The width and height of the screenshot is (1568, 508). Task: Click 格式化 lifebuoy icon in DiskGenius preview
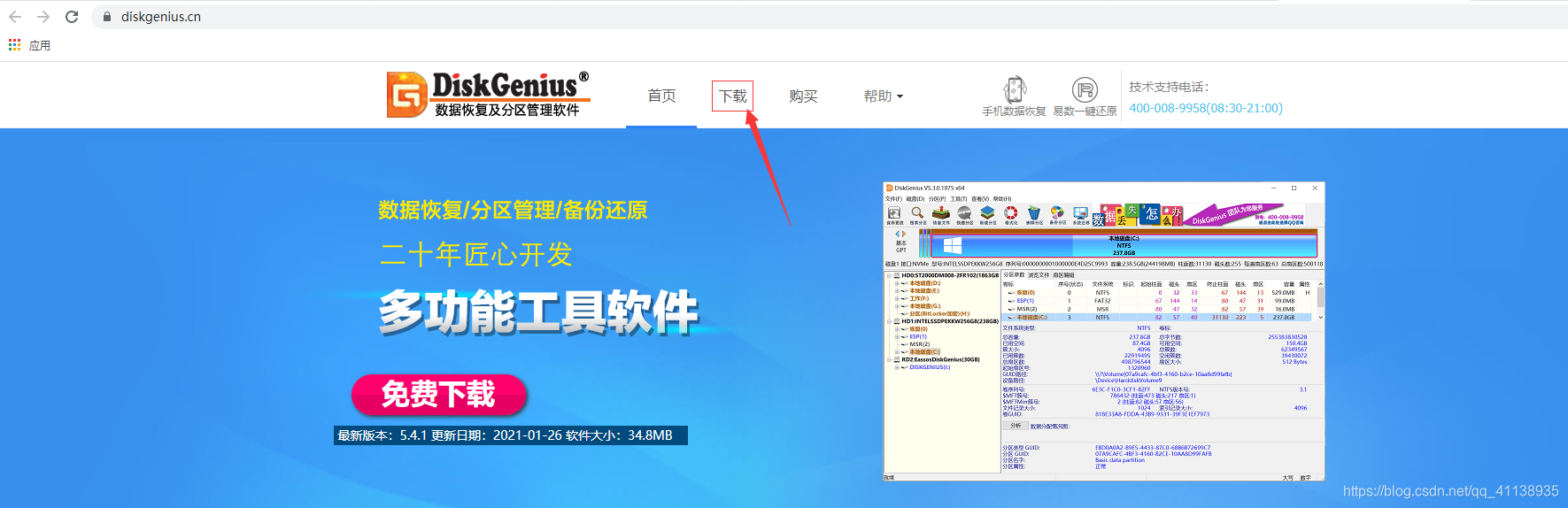(x=1011, y=216)
